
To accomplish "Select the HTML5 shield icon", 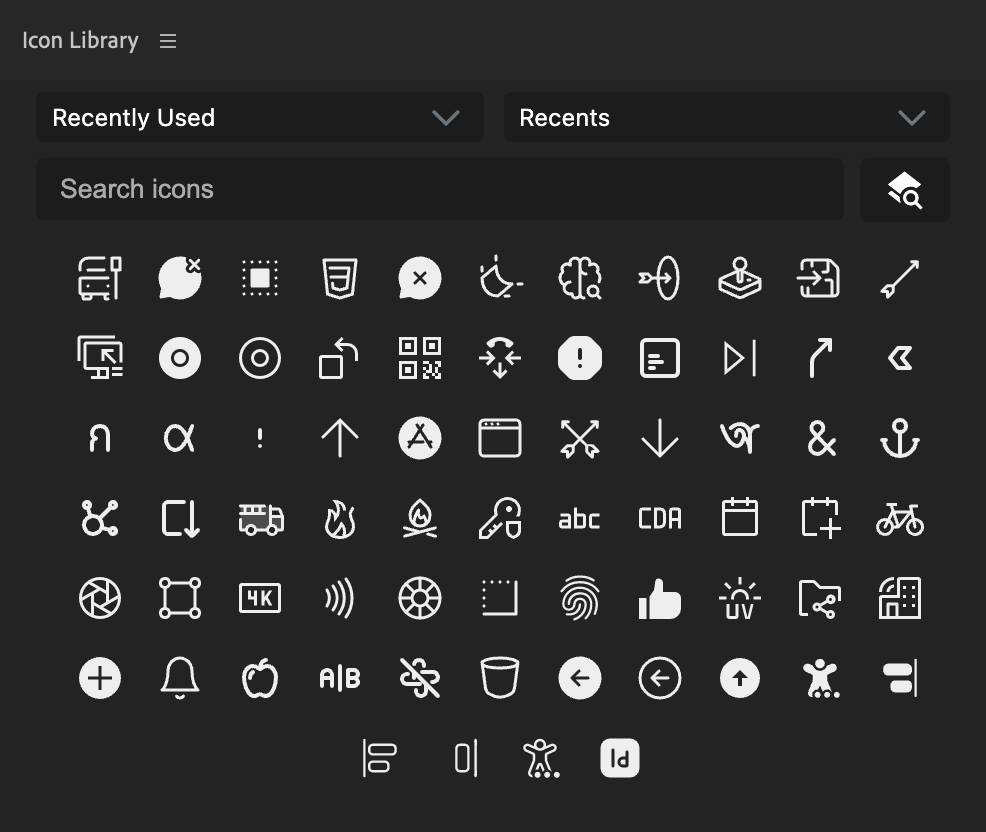I will [339, 279].
